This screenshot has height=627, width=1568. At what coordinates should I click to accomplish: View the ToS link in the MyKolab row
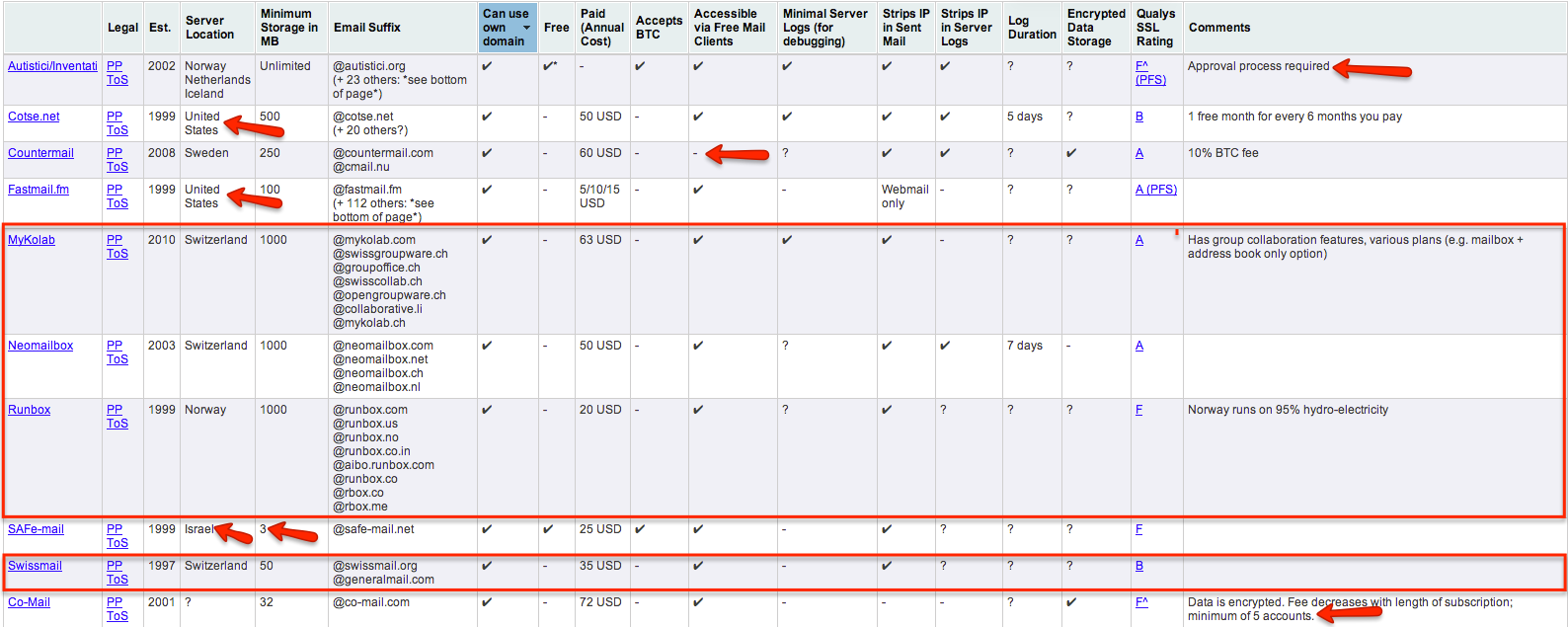(x=118, y=254)
